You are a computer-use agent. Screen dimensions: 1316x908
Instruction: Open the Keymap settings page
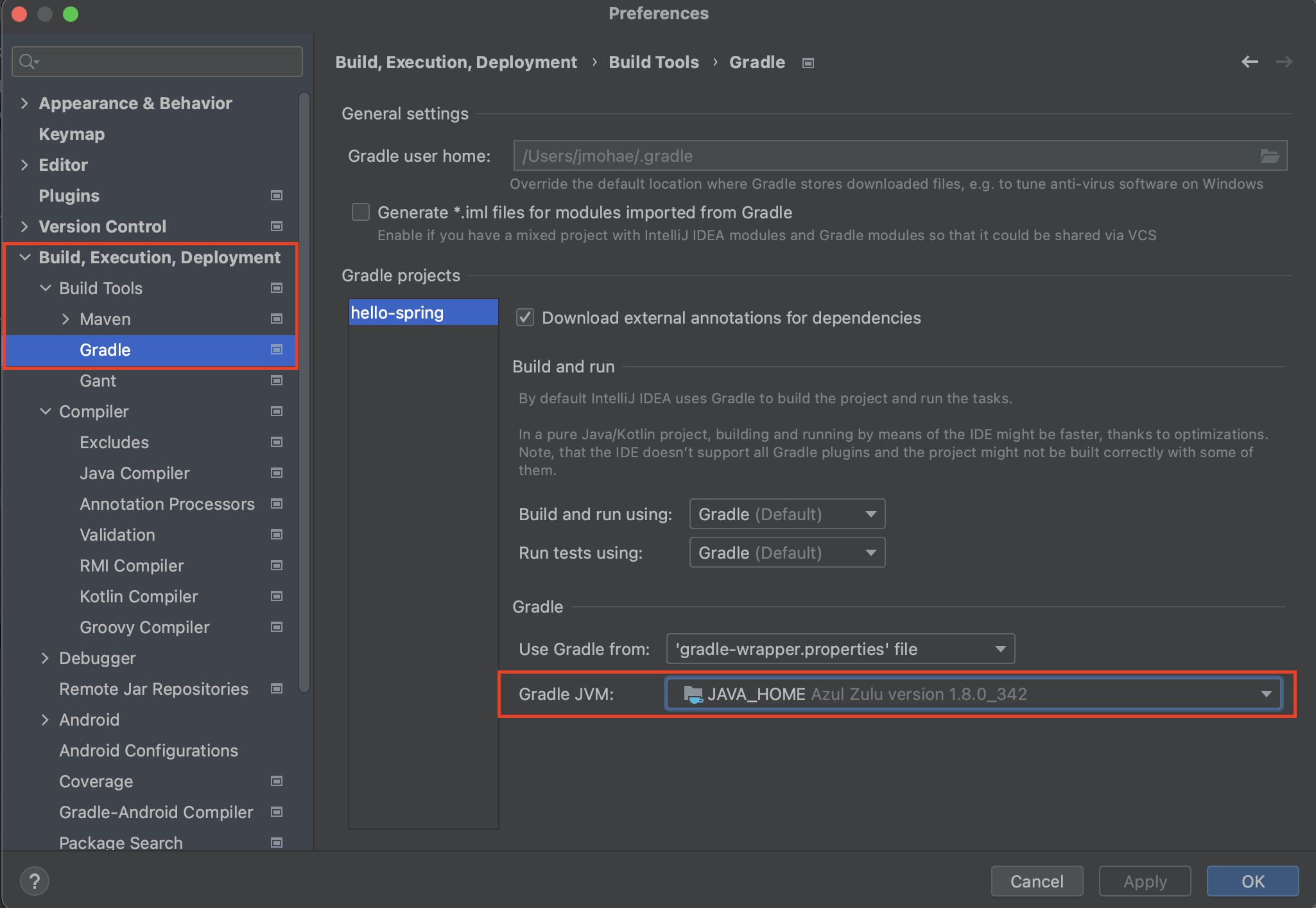coord(72,134)
